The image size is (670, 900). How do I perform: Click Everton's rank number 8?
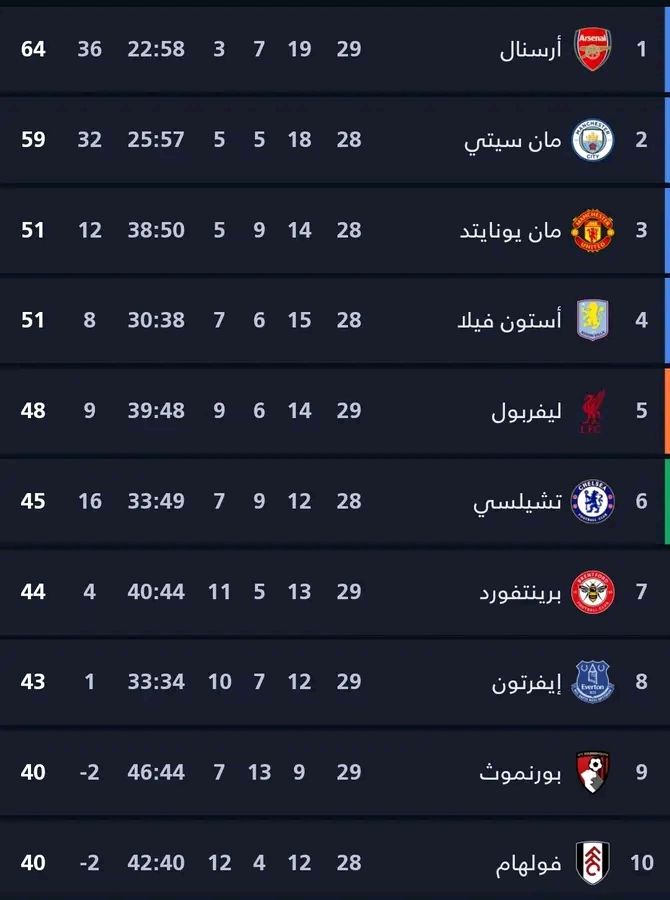(641, 682)
